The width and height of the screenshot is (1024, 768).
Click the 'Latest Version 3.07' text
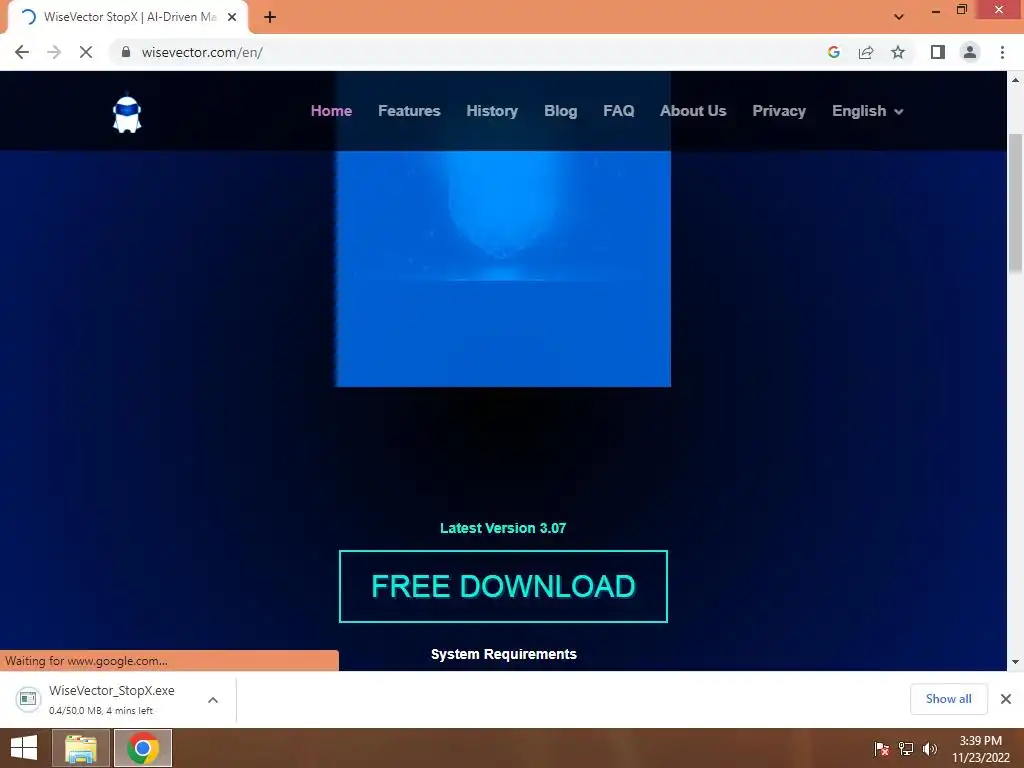[x=503, y=528]
